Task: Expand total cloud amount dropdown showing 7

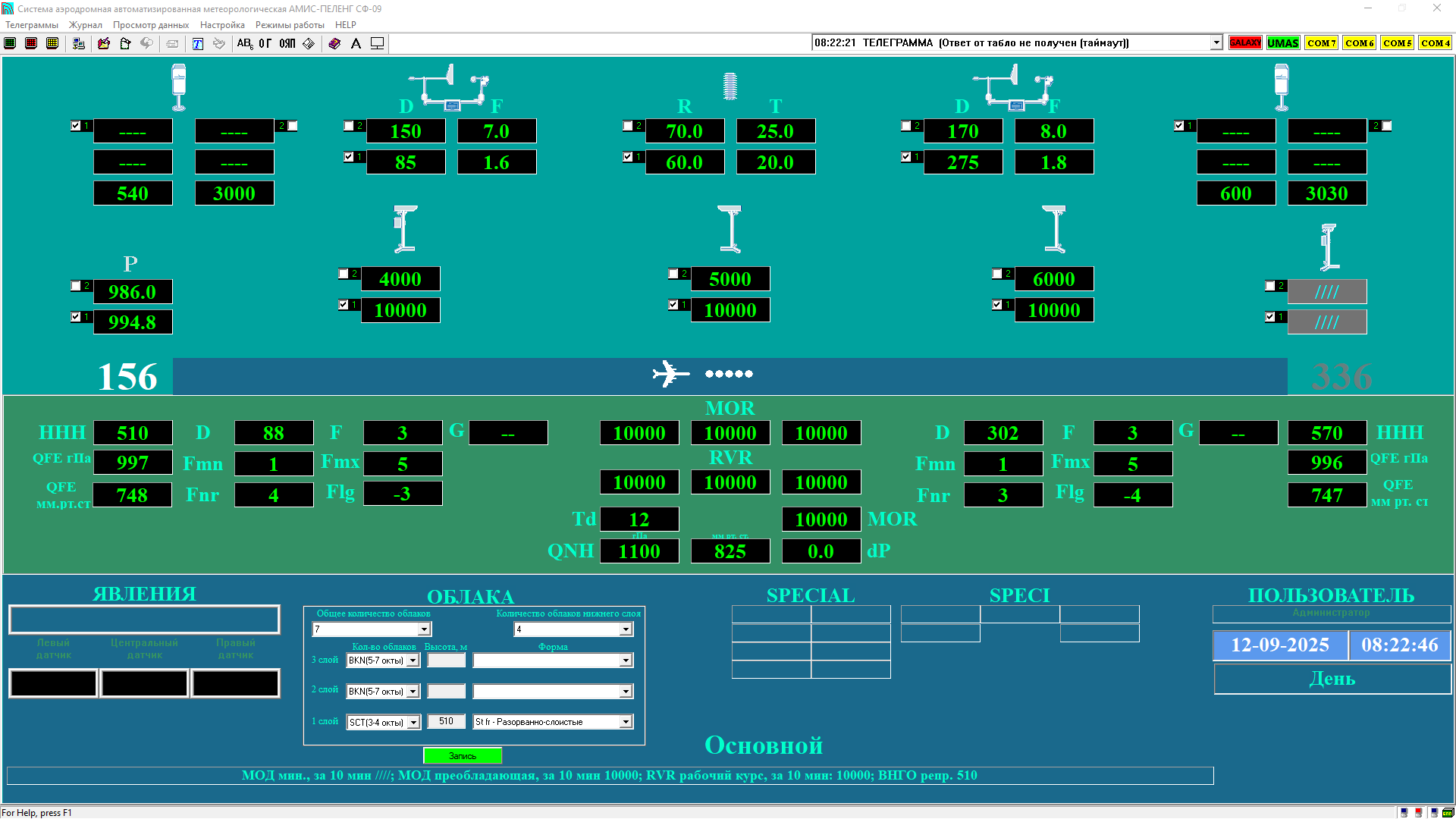Action: (424, 629)
